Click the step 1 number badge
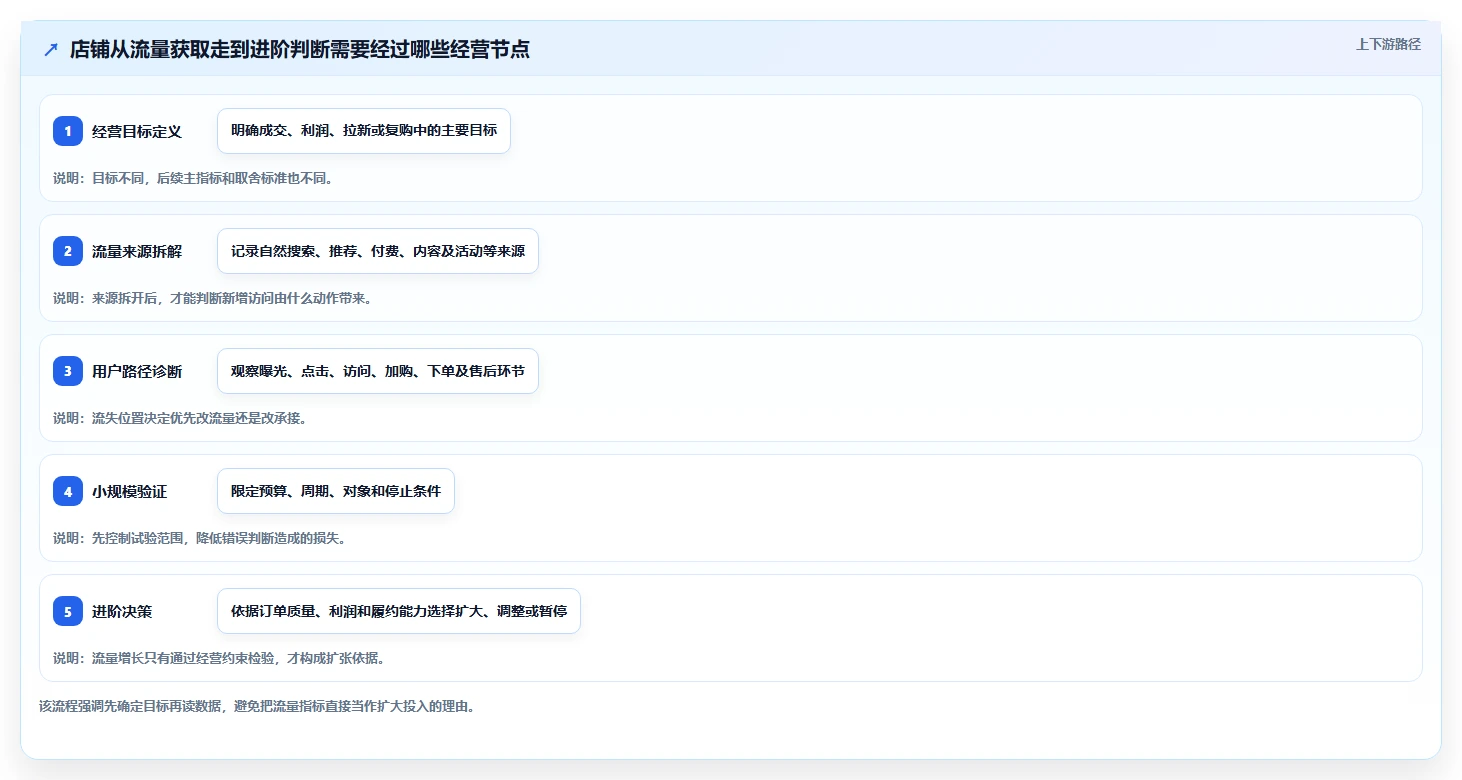 [68, 131]
